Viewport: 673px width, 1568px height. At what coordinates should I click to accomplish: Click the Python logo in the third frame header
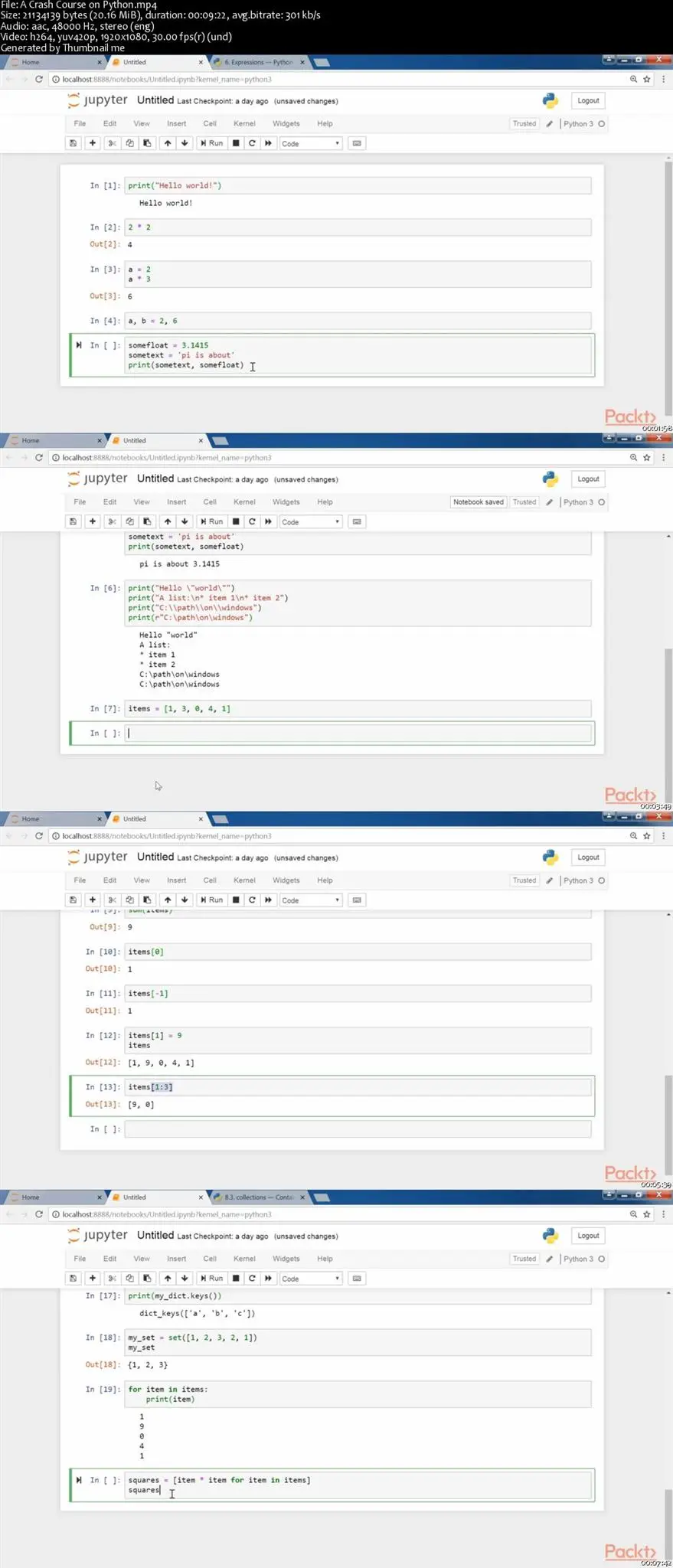click(x=550, y=857)
